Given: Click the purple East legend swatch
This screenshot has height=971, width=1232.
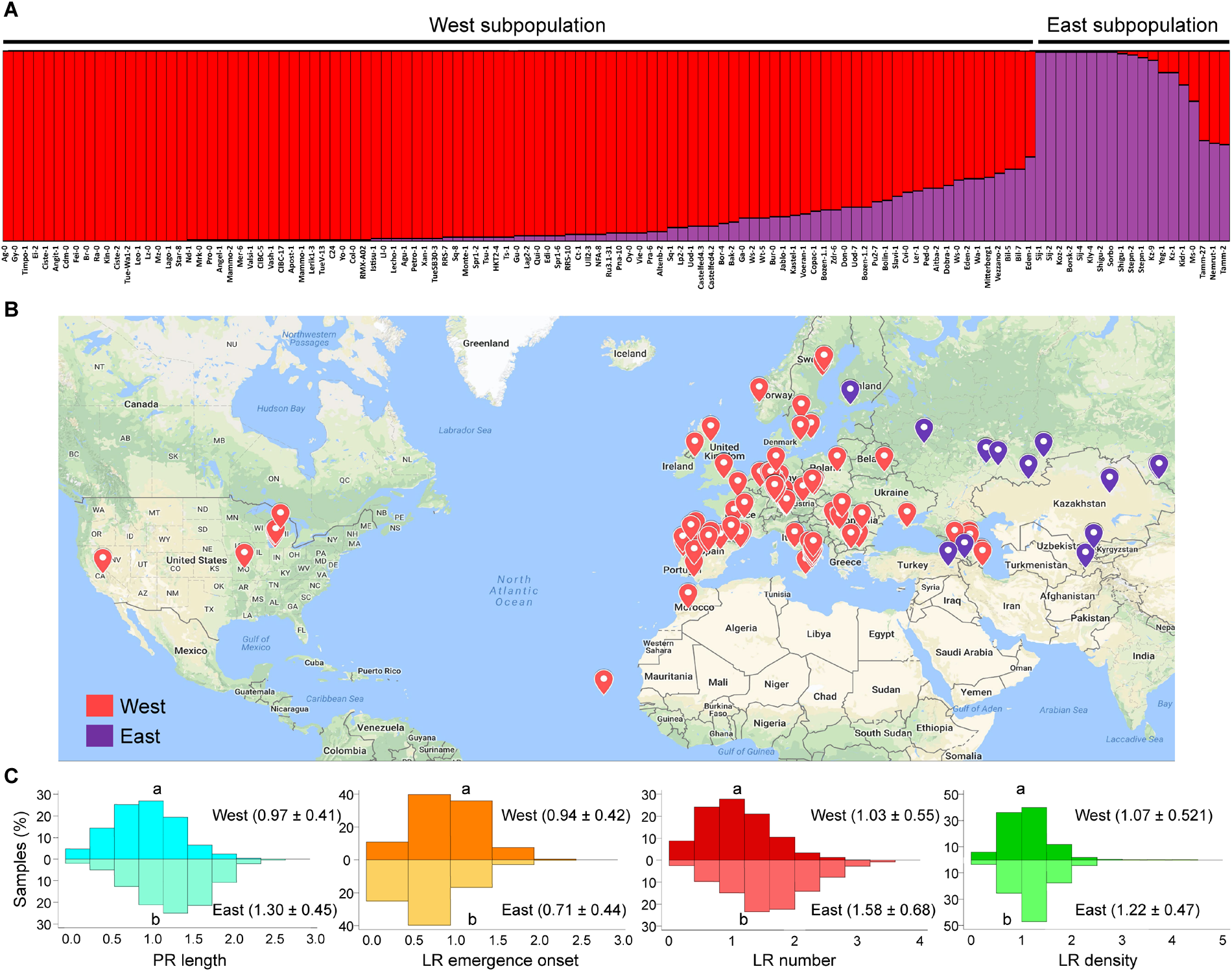Looking at the screenshot, I should (x=99, y=736).
